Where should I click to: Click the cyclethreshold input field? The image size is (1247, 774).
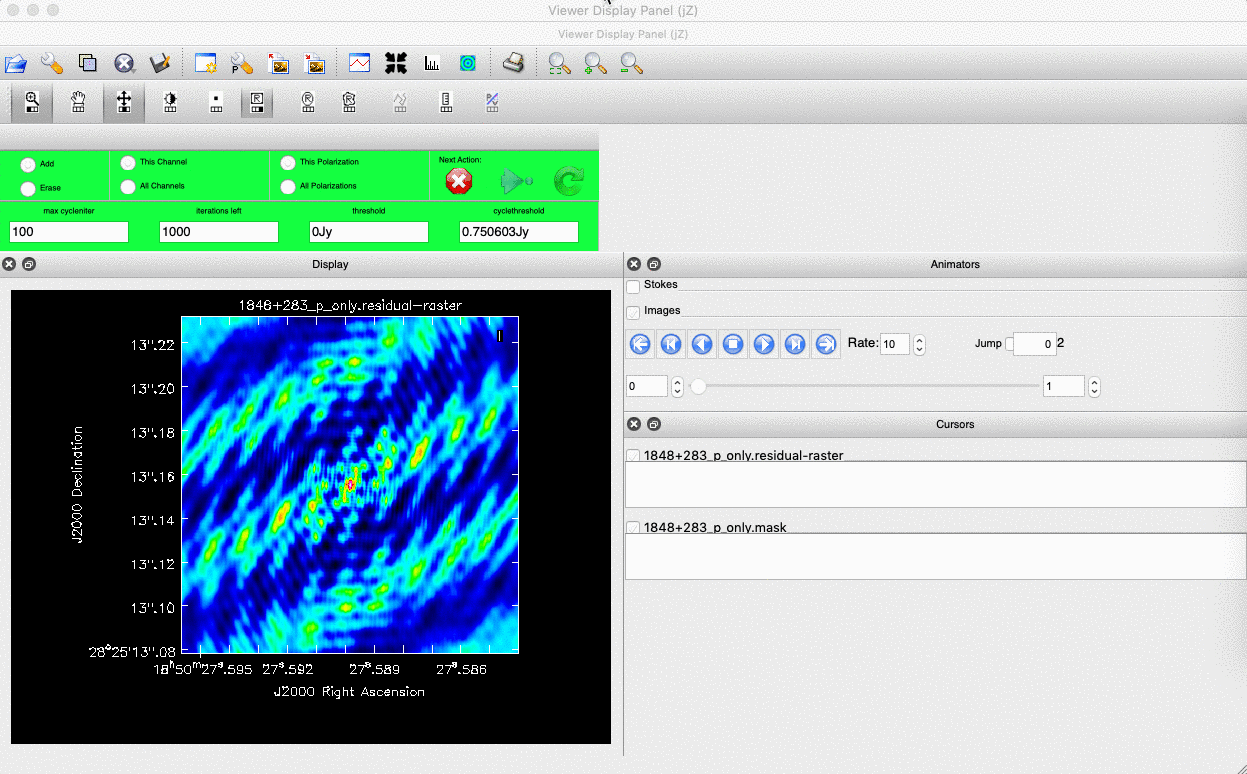[519, 232]
